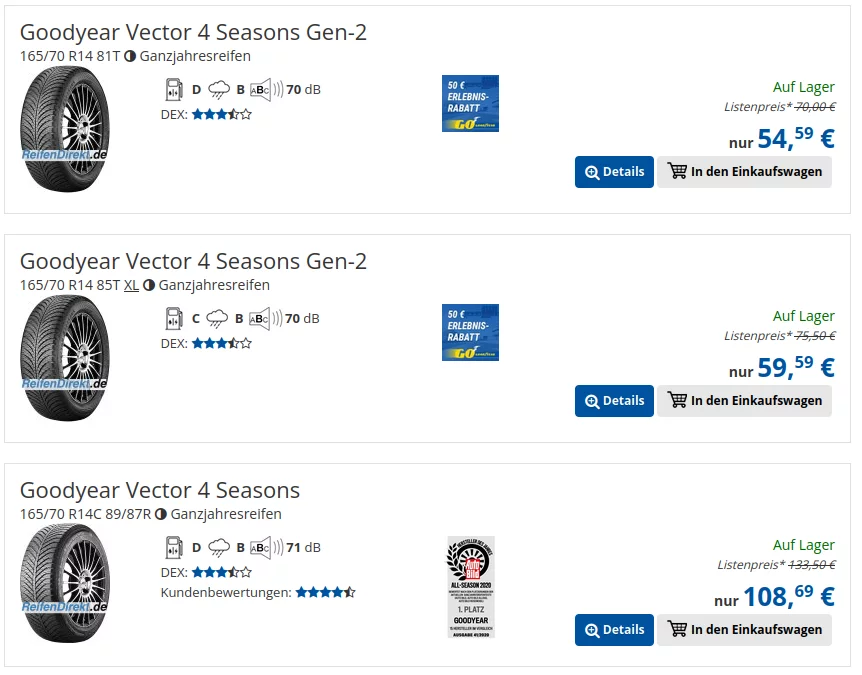Open Details for the 54,59 € tire
Image resolution: width=862 pixels, height=675 pixels.
click(x=614, y=172)
